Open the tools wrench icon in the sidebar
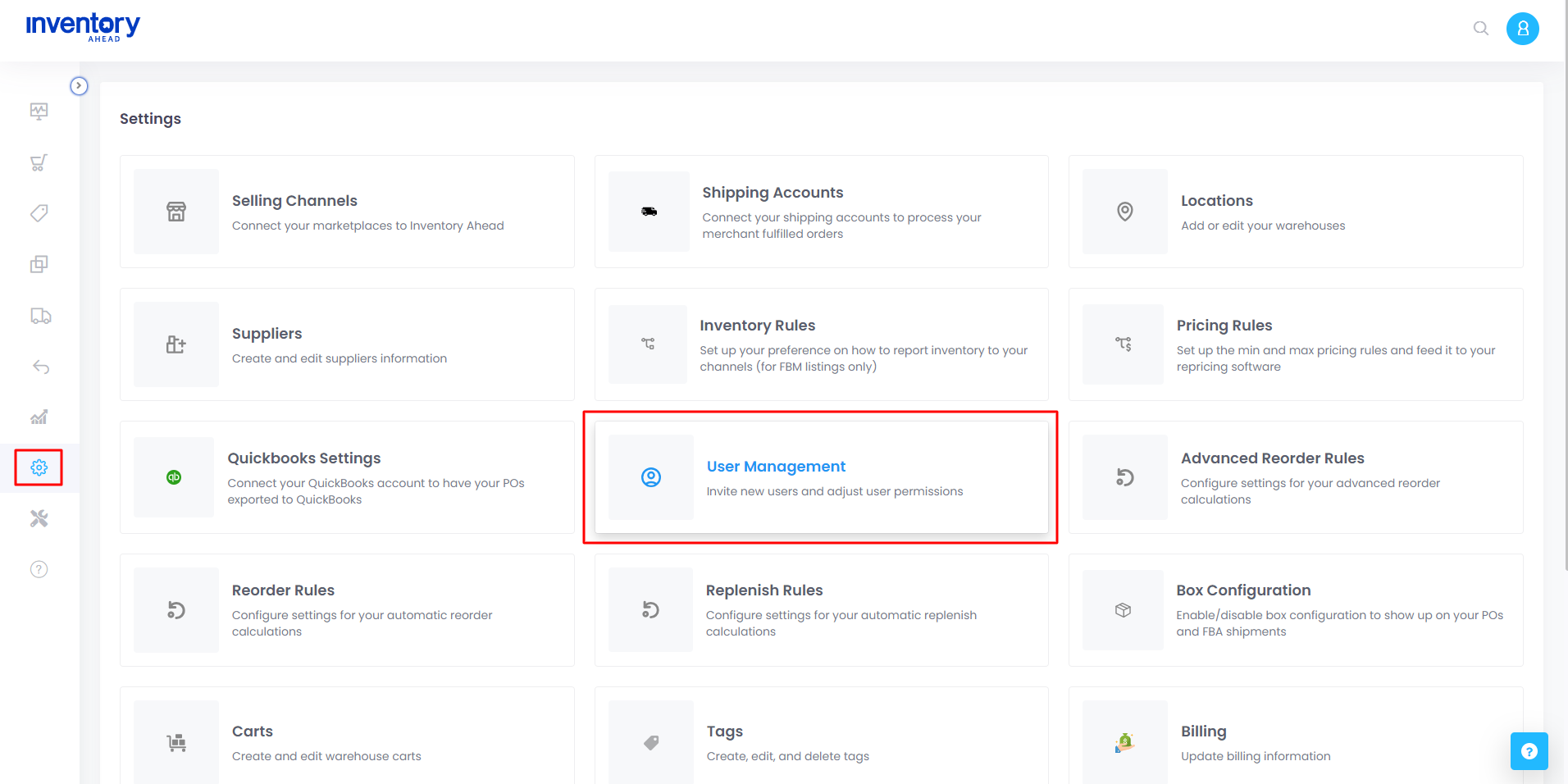The height and width of the screenshot is (784, 1568). [39, 518]
